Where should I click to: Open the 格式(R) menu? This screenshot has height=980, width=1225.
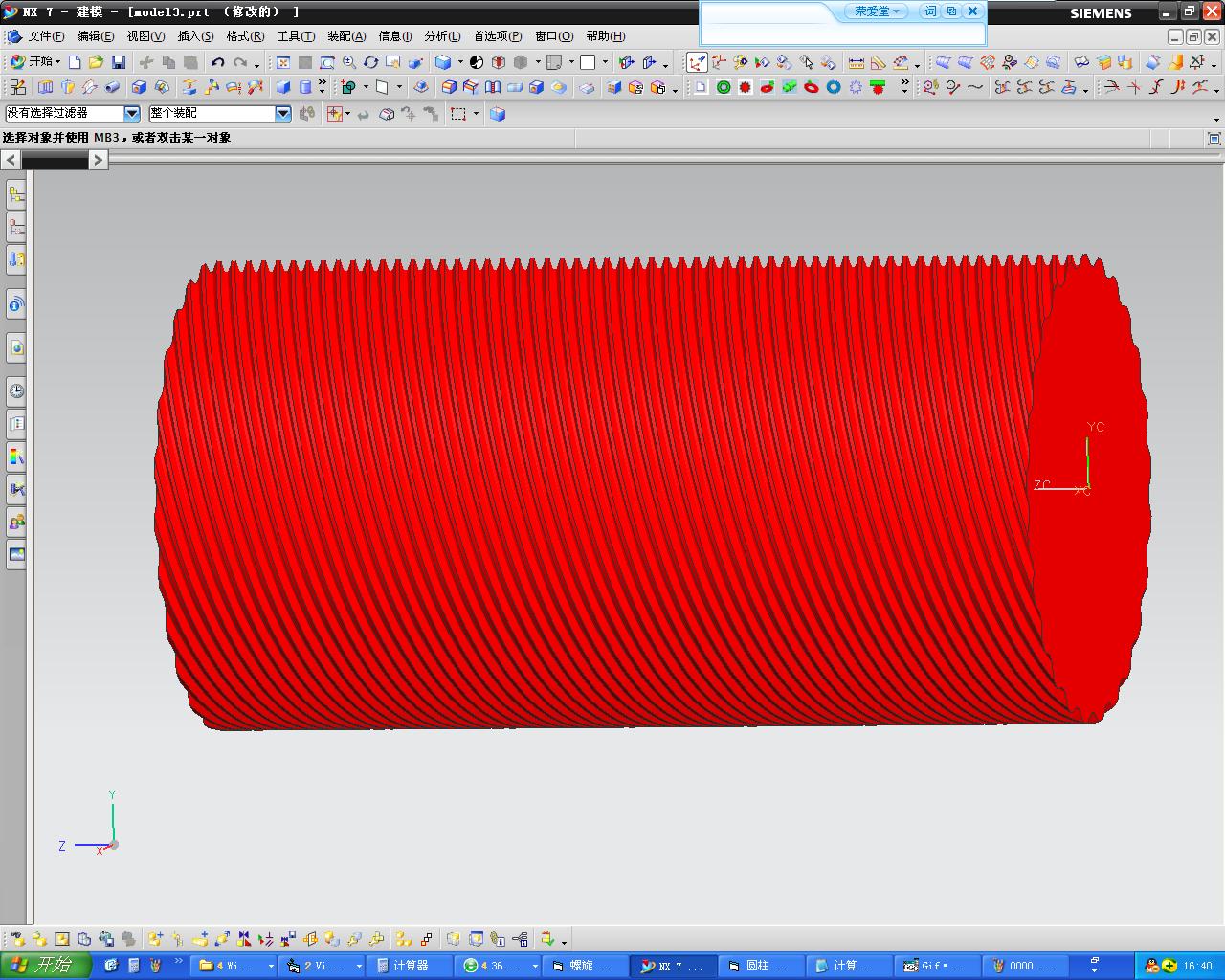coord(245,36)
